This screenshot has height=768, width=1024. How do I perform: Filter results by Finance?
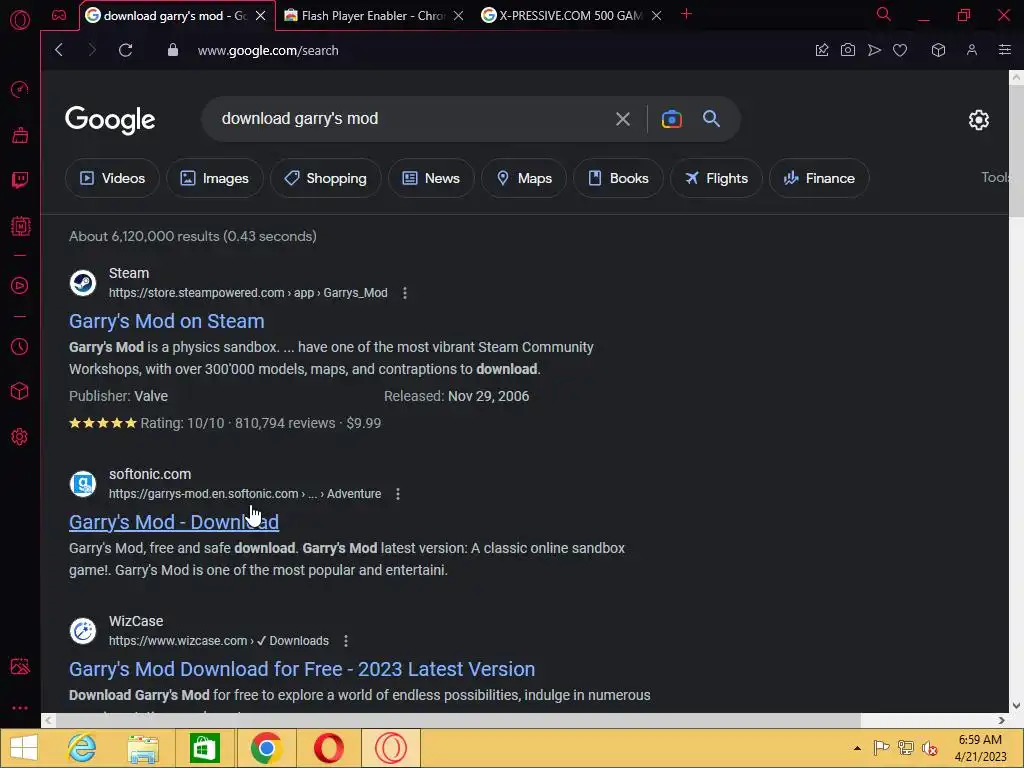[x=819, y=178]
